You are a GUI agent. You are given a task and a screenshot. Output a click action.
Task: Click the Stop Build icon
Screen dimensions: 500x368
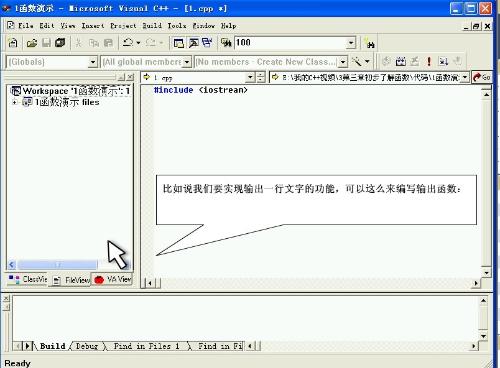(x=414, y=61)
